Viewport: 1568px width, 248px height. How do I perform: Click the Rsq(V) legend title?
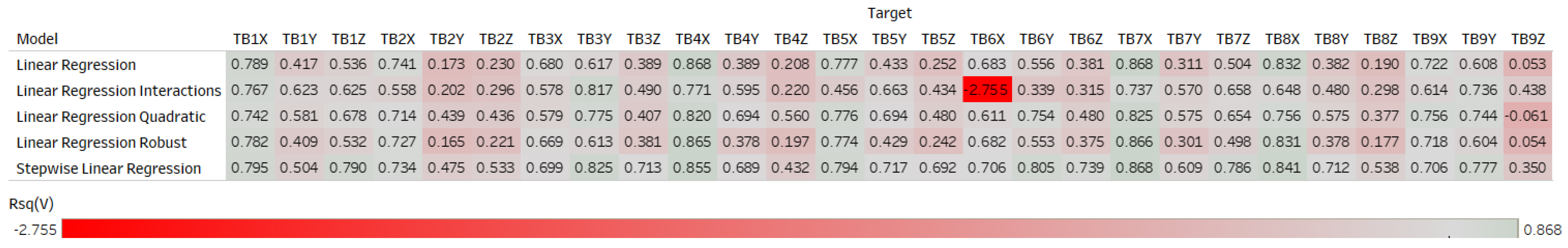point(31,203)
